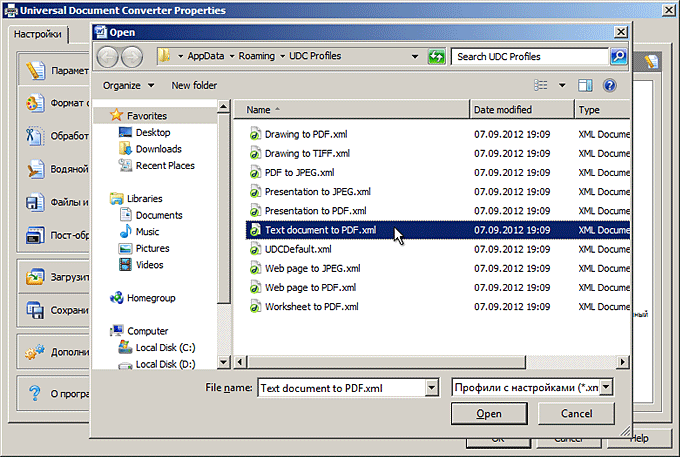Select Local Disk (C:)
This screenshot has height=457, width=680.
(x=157, y=347)
